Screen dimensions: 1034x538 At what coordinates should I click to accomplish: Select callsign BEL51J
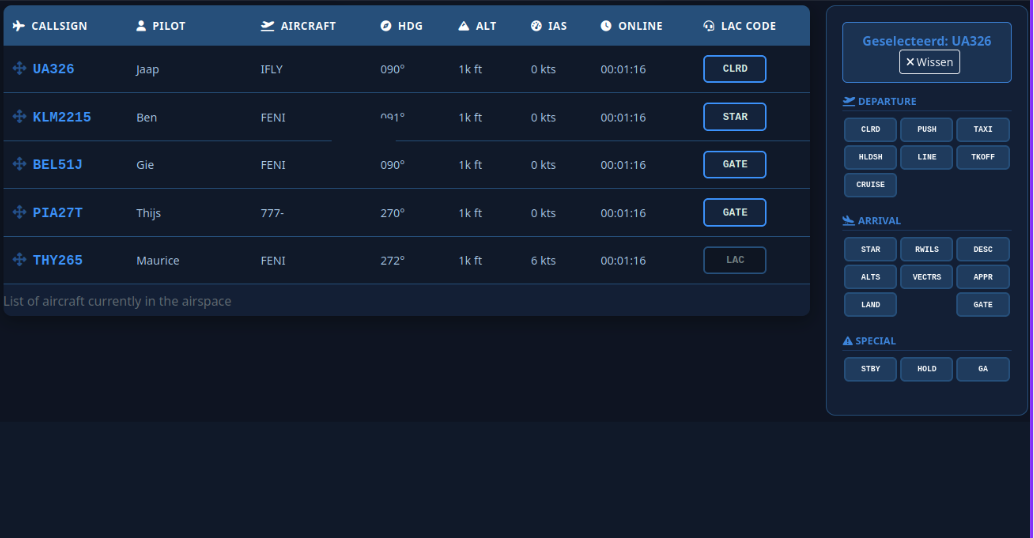pyautogui.click(x=57, y=164)
